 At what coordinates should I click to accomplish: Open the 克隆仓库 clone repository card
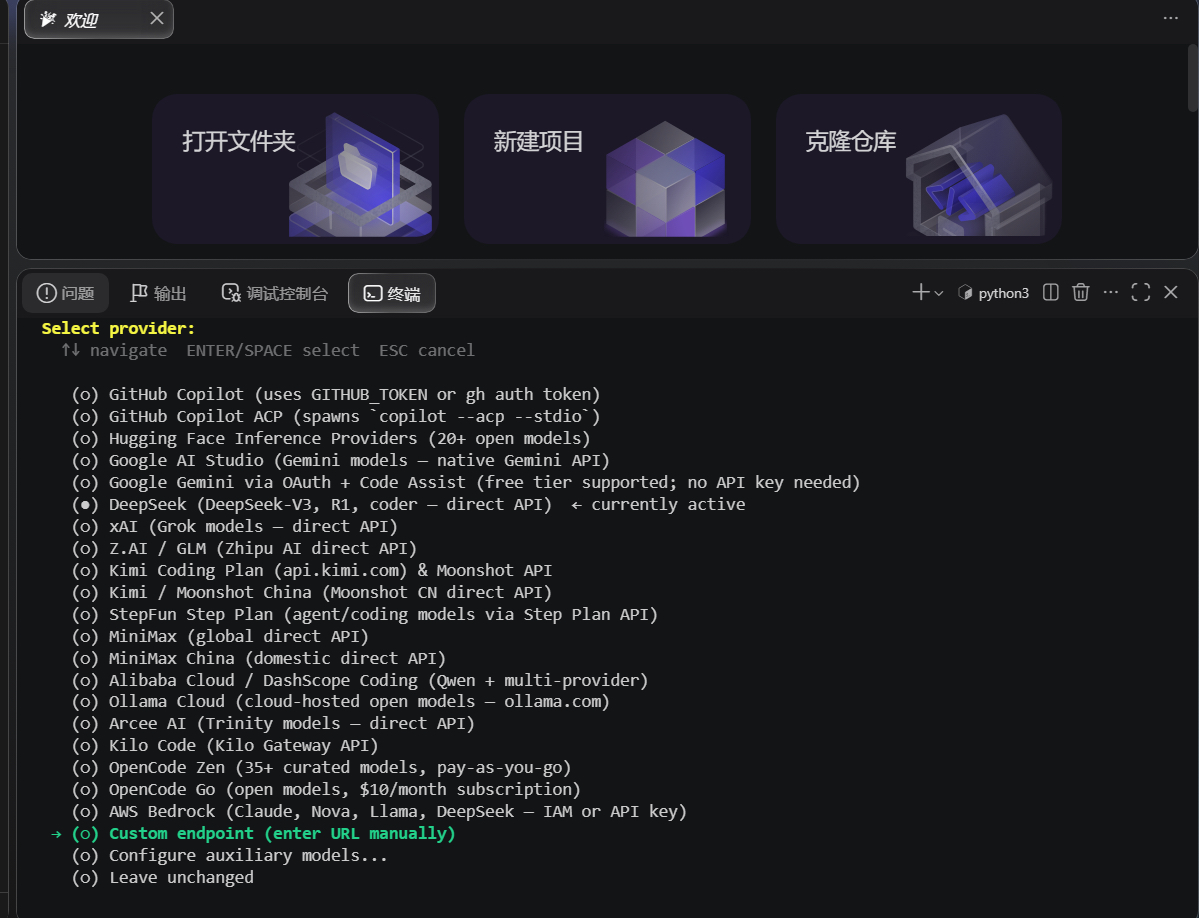click(918, 168)
